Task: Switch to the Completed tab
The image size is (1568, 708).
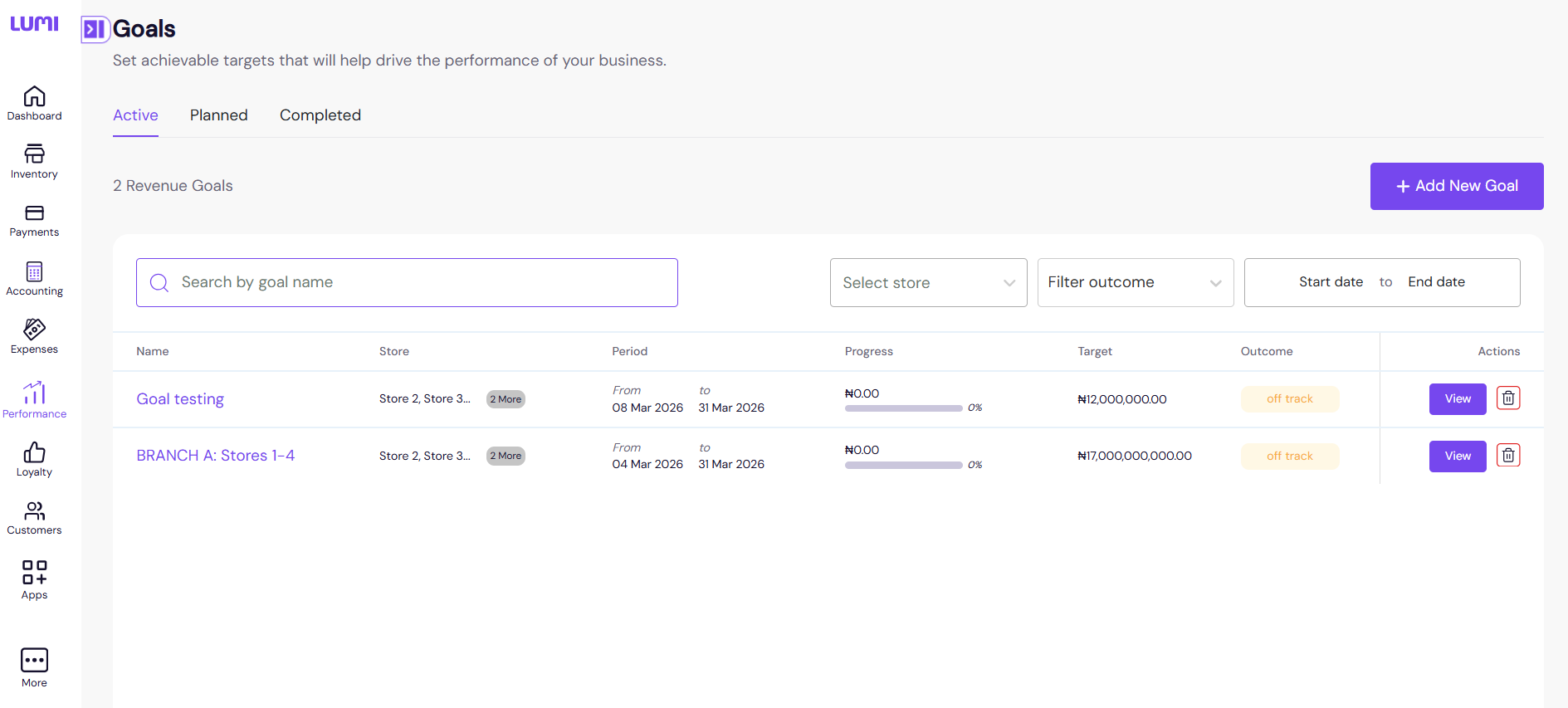Action: click(x=320, y=115)
